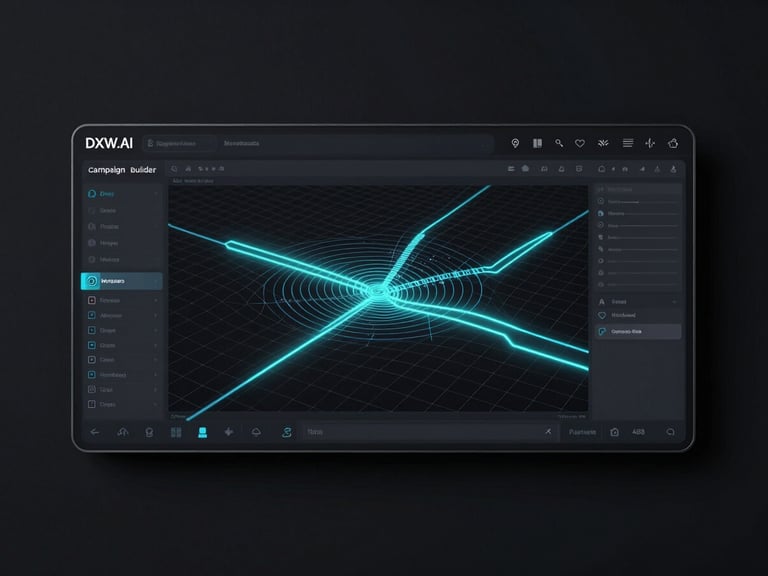Click the back arrow in the bottom bar

point(95,432)
